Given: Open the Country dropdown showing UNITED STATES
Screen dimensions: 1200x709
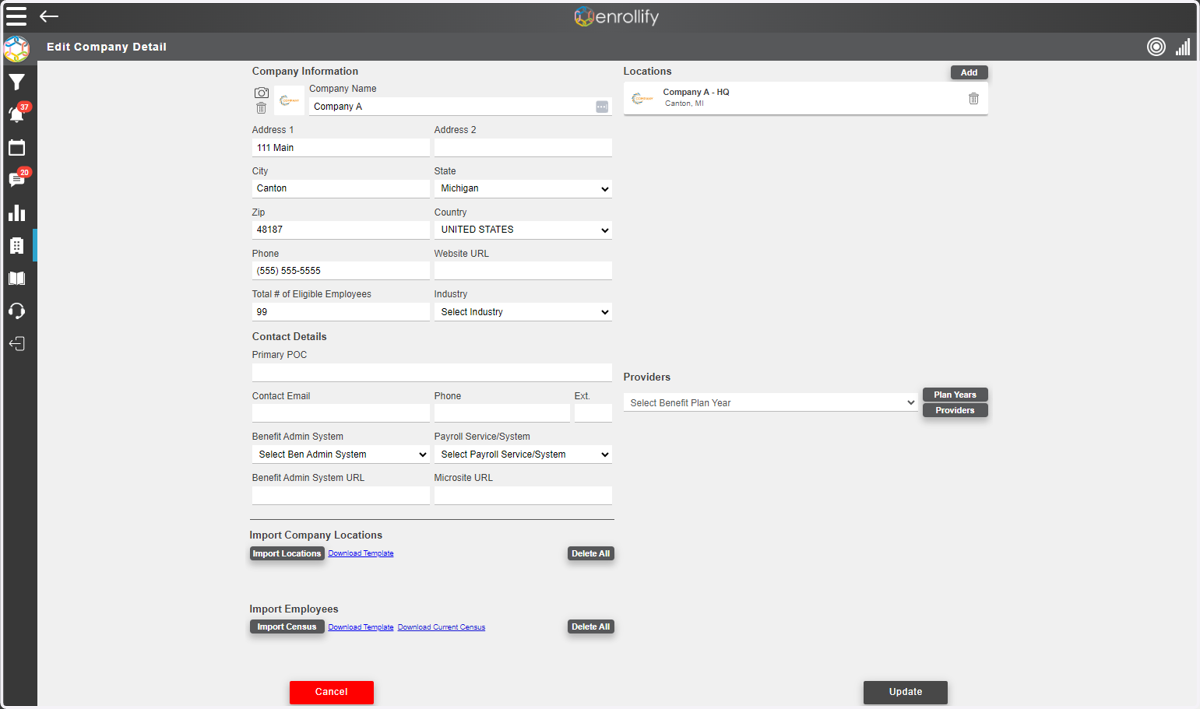Looking at the screenshot, I should point(523,229).
